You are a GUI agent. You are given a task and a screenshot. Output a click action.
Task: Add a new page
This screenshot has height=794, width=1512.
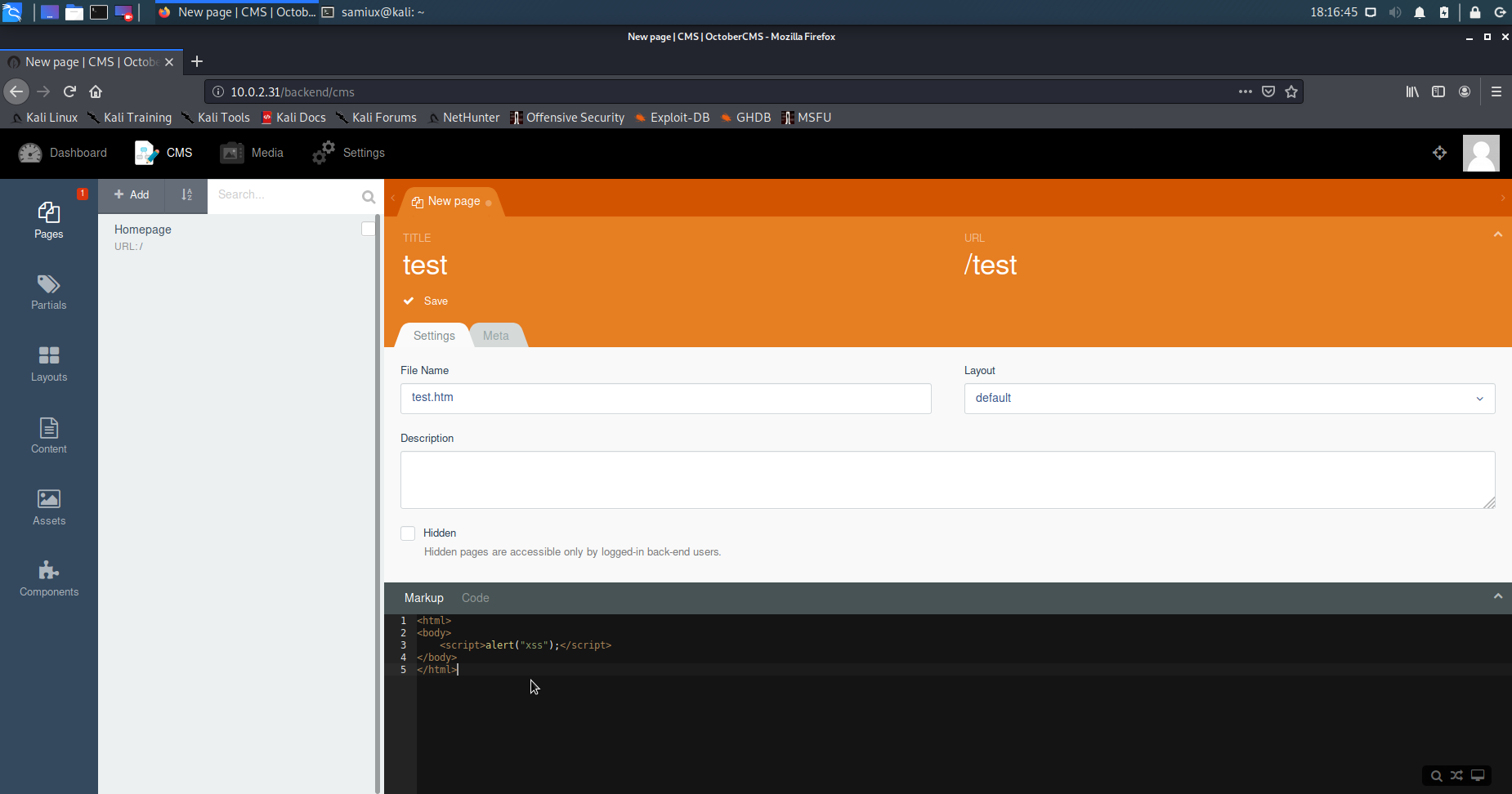pos(132,194)
